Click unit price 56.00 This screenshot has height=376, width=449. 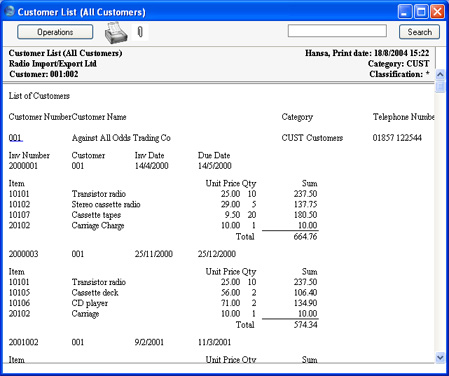(x=230, y=293)
